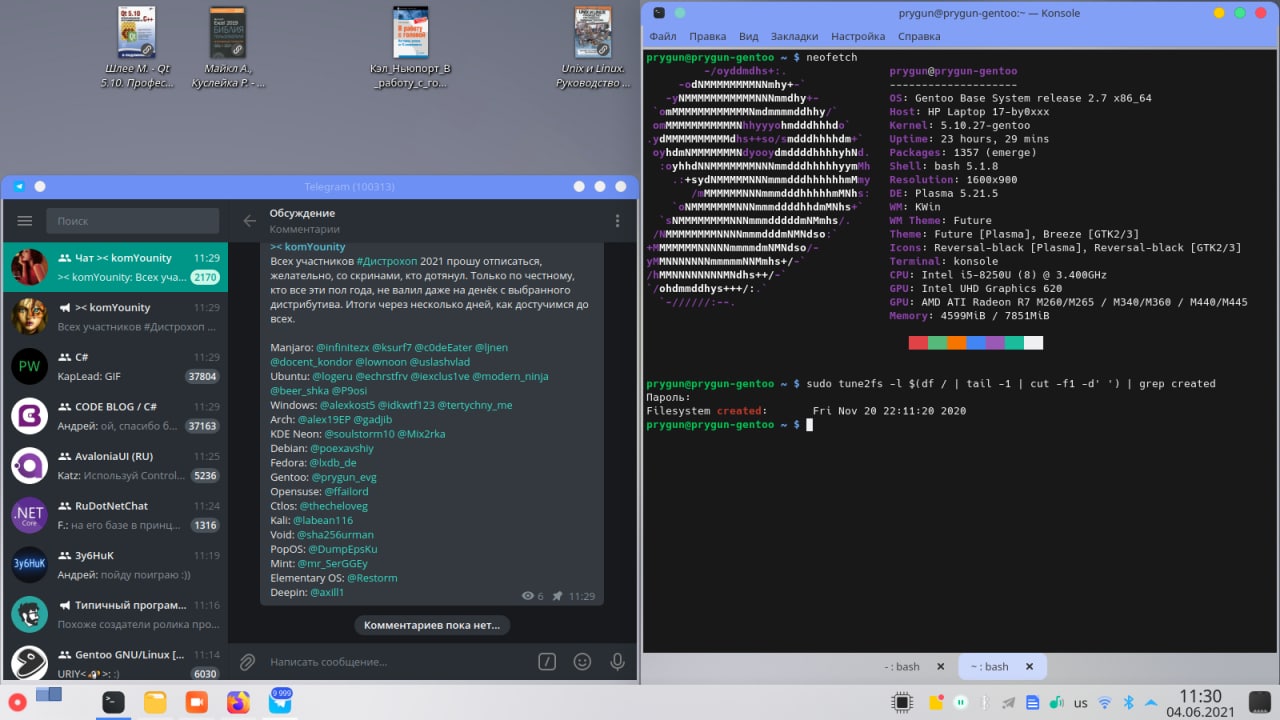Open Telegram hamburger main menu
Viewport: 1280px width, 720px height.
click(25, 221)
